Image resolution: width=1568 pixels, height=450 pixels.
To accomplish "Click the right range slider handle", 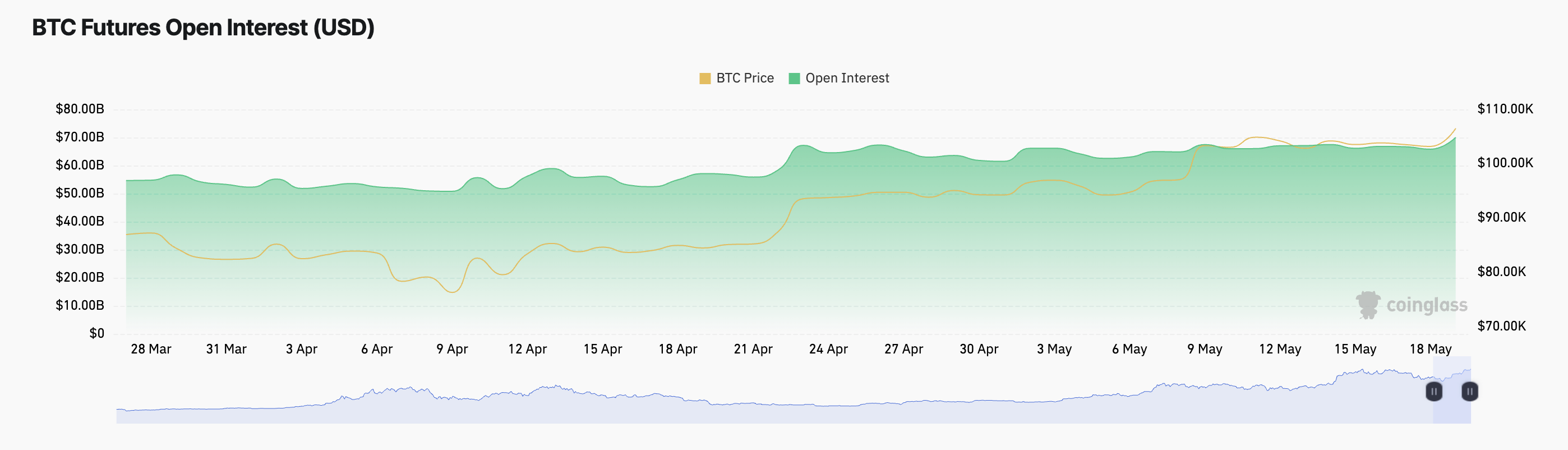I will pyautogui.click(x=1469, y=391).
